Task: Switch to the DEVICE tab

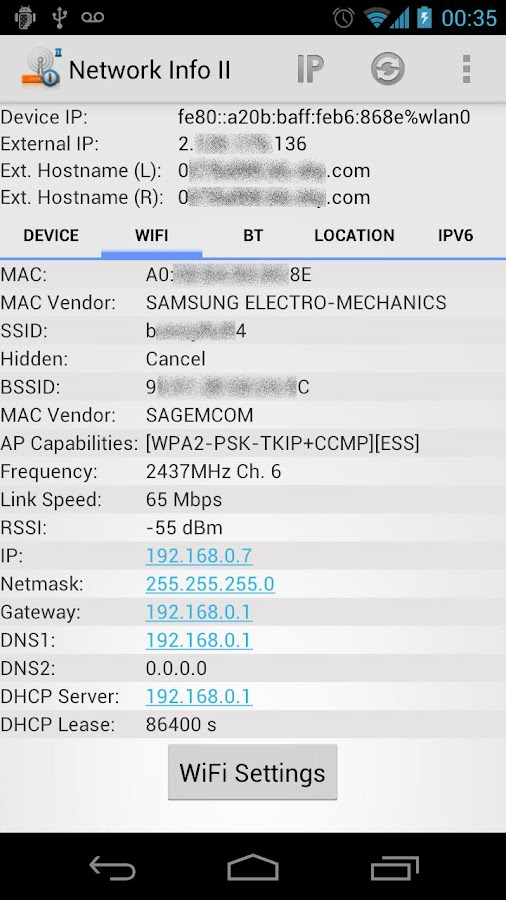Action: 50,235
